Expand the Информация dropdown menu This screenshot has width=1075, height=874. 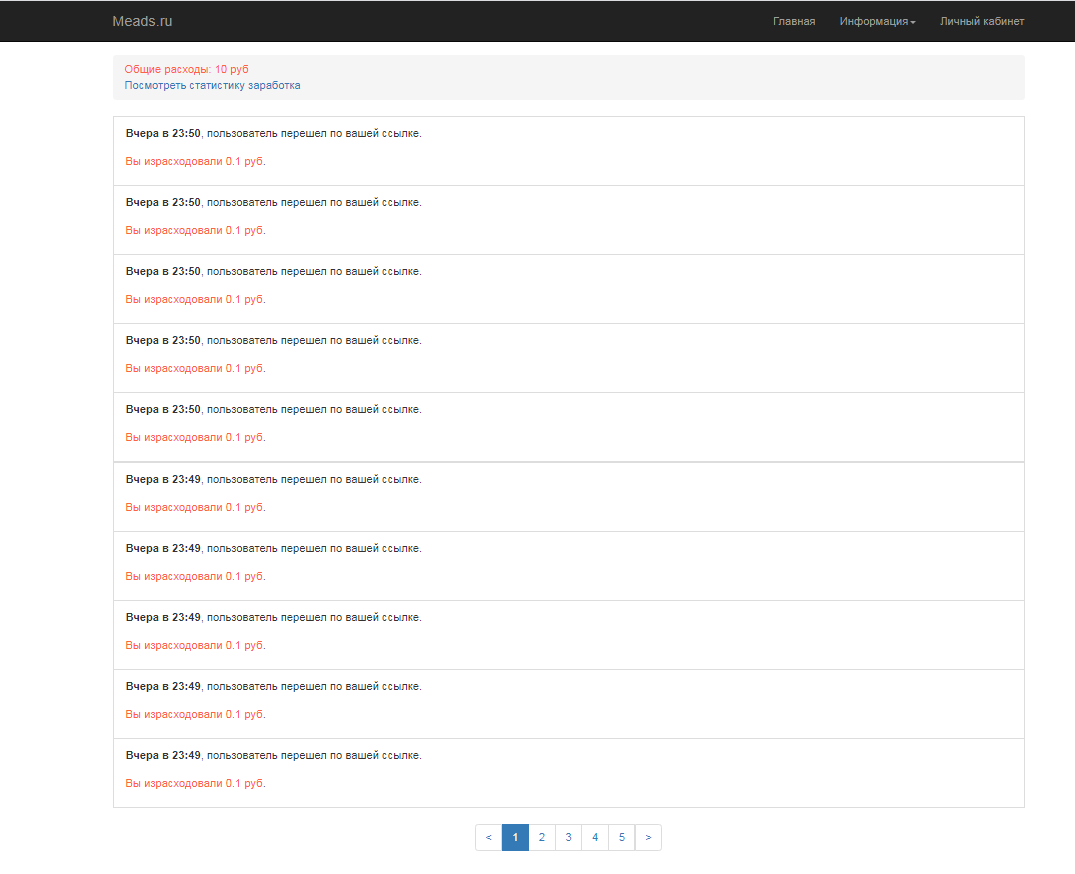(x=877, y=21)
